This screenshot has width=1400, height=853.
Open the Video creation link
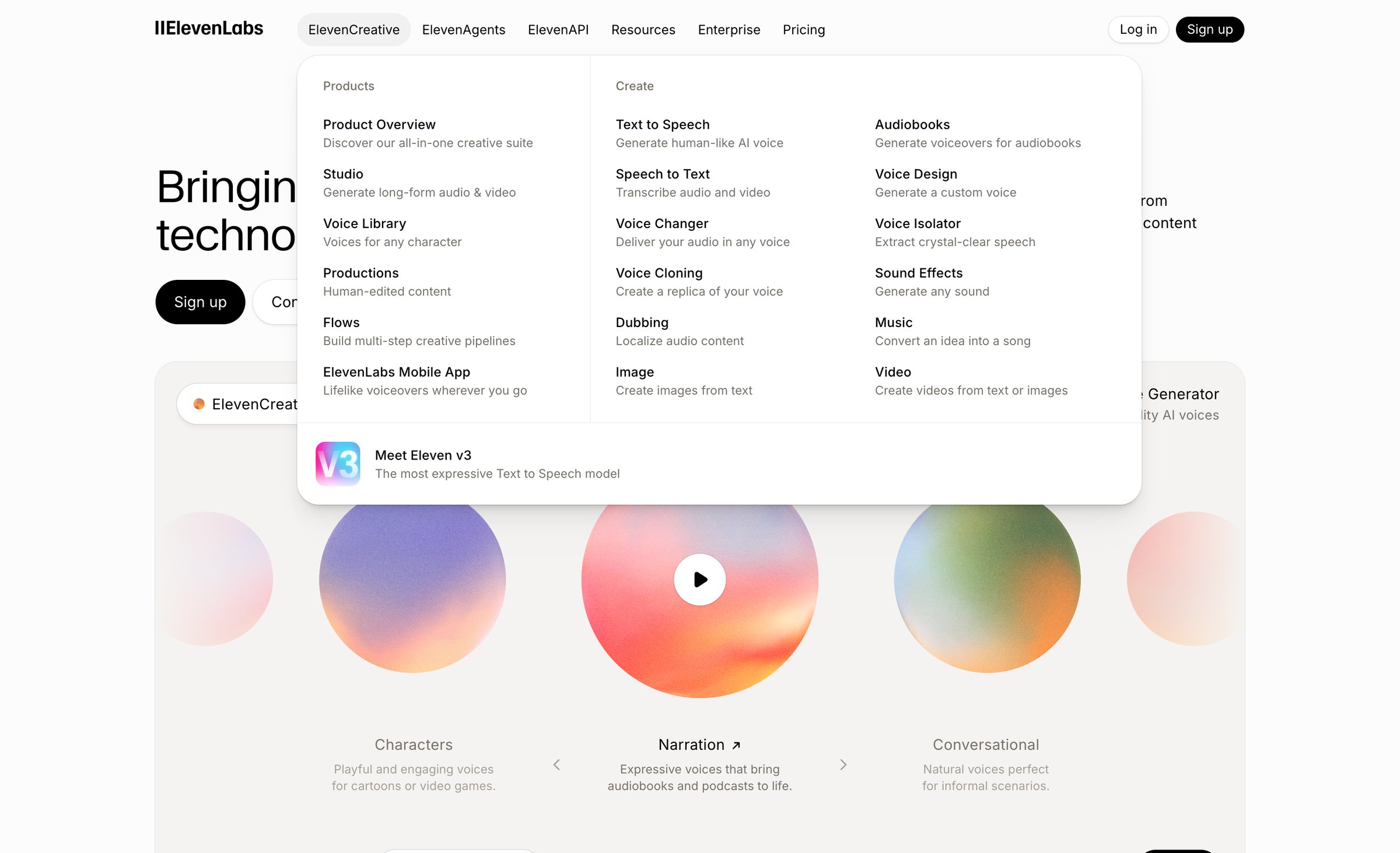pos(971,381)
